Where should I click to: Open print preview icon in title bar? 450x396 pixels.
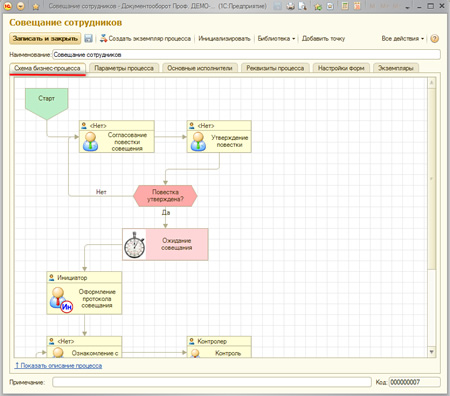click(x=302, y=6)
